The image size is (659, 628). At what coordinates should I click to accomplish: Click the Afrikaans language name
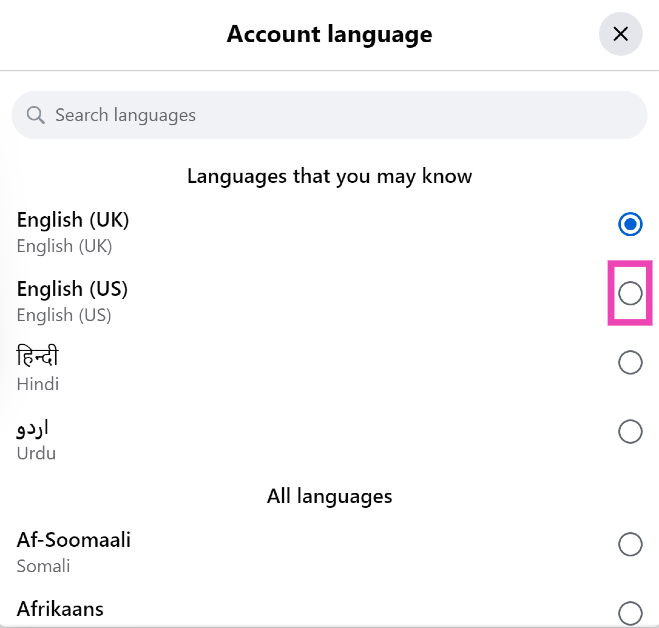(x=60, y=608)
